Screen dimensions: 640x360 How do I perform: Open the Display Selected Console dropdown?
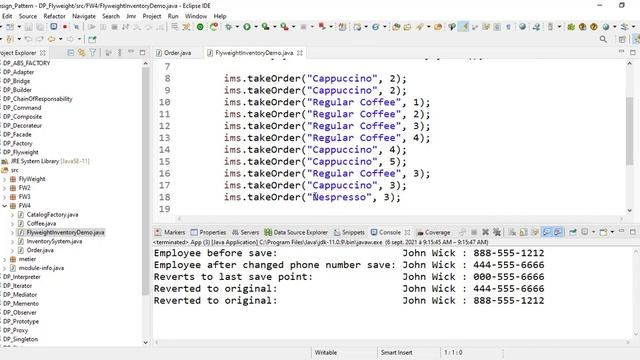(x=593, y=232)
